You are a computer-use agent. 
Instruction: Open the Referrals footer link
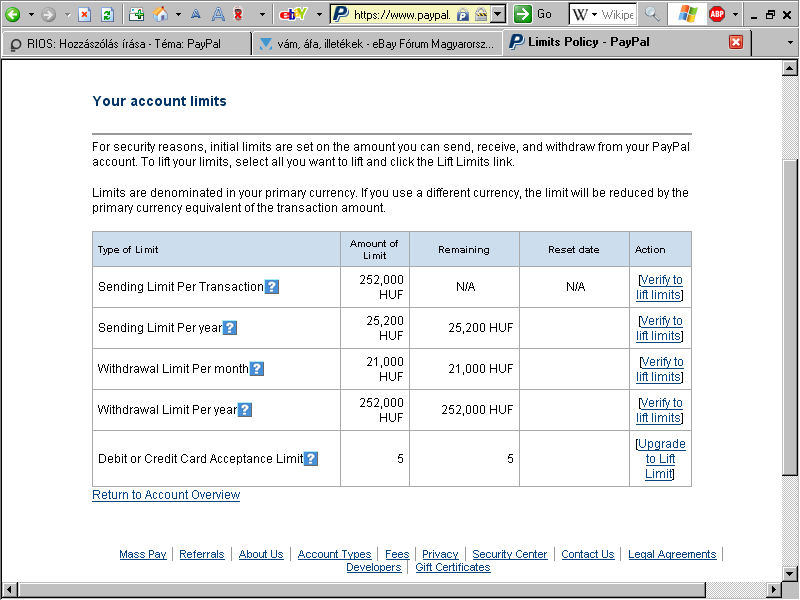[202, 554]
